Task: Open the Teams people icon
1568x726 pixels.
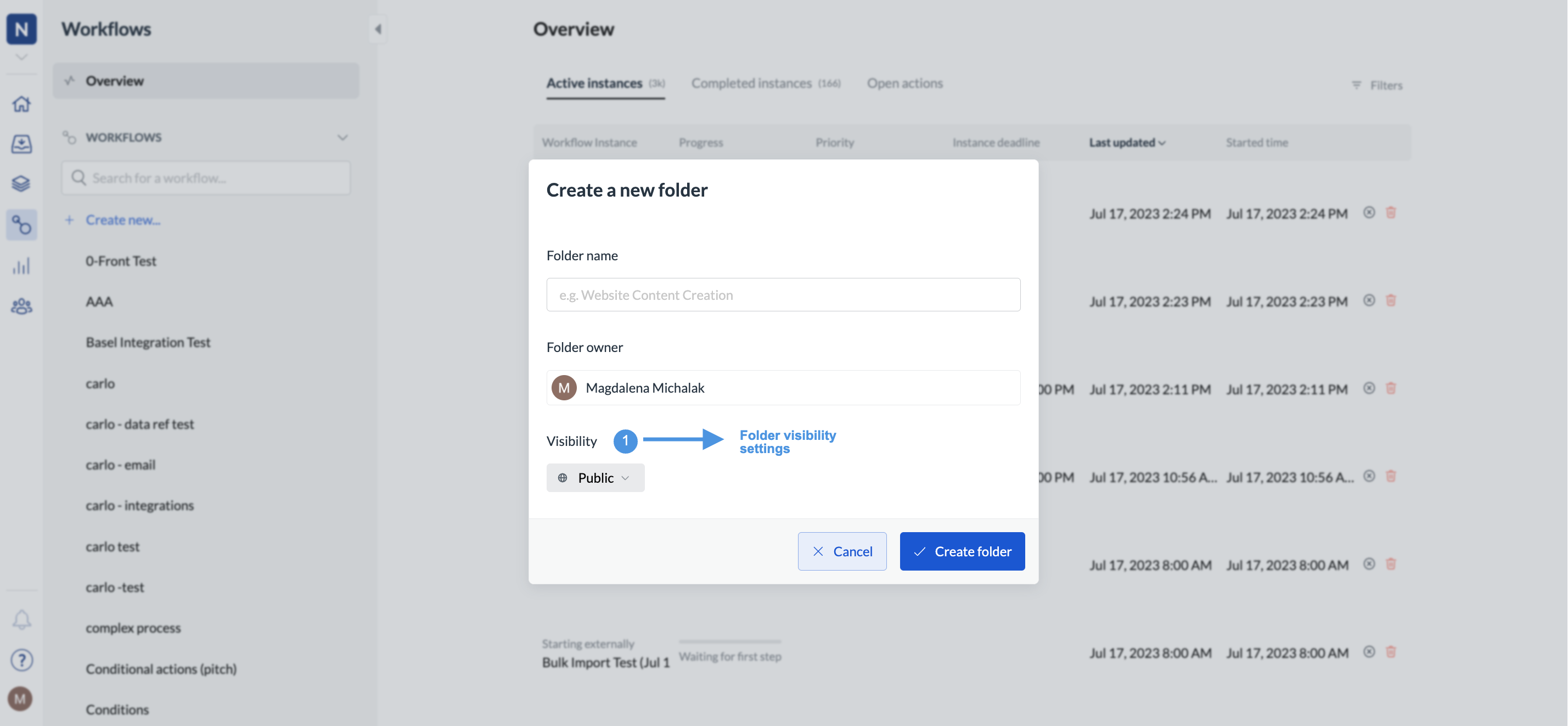Action: 21,306
